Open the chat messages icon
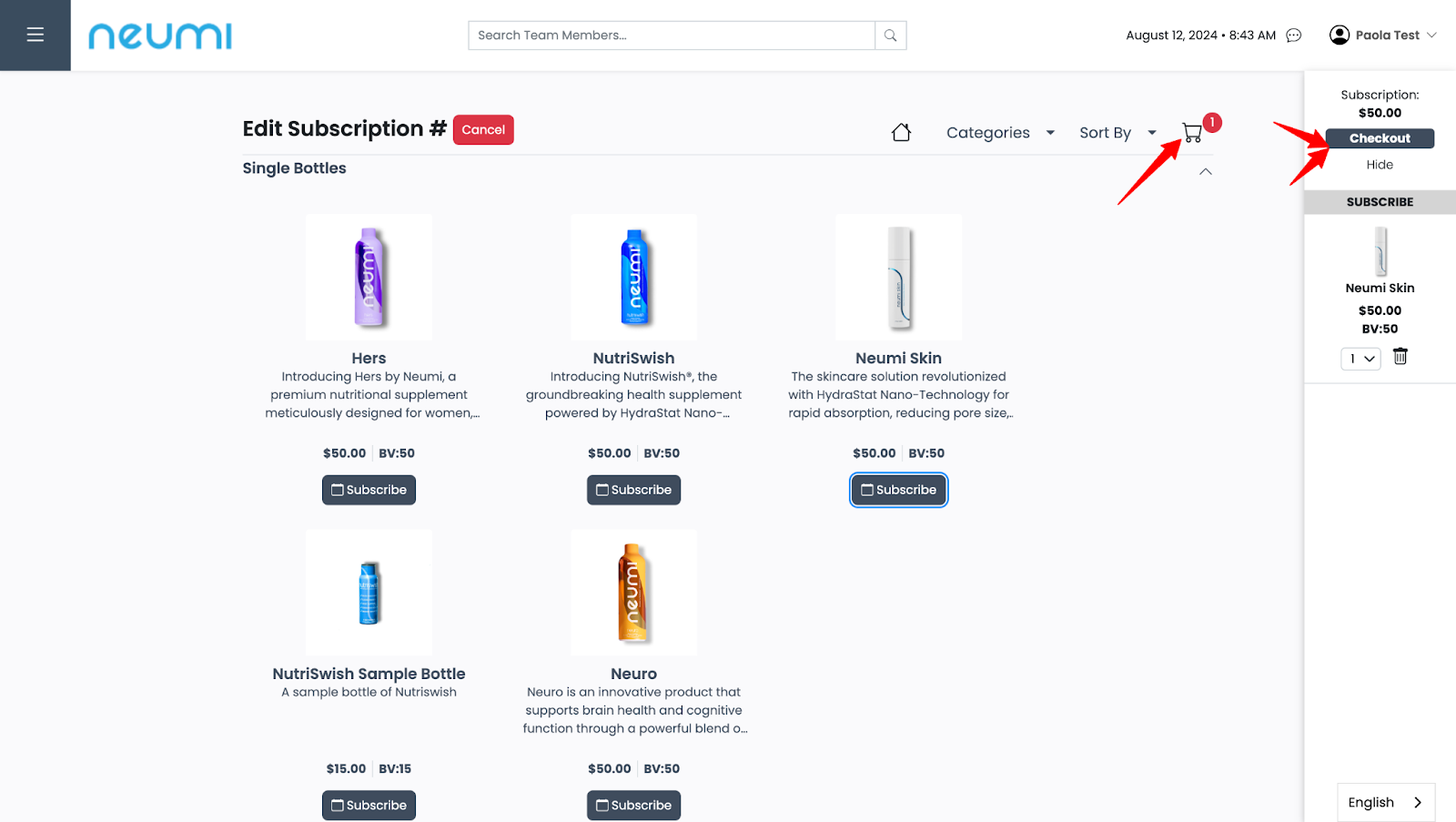 pos(1294,36)
